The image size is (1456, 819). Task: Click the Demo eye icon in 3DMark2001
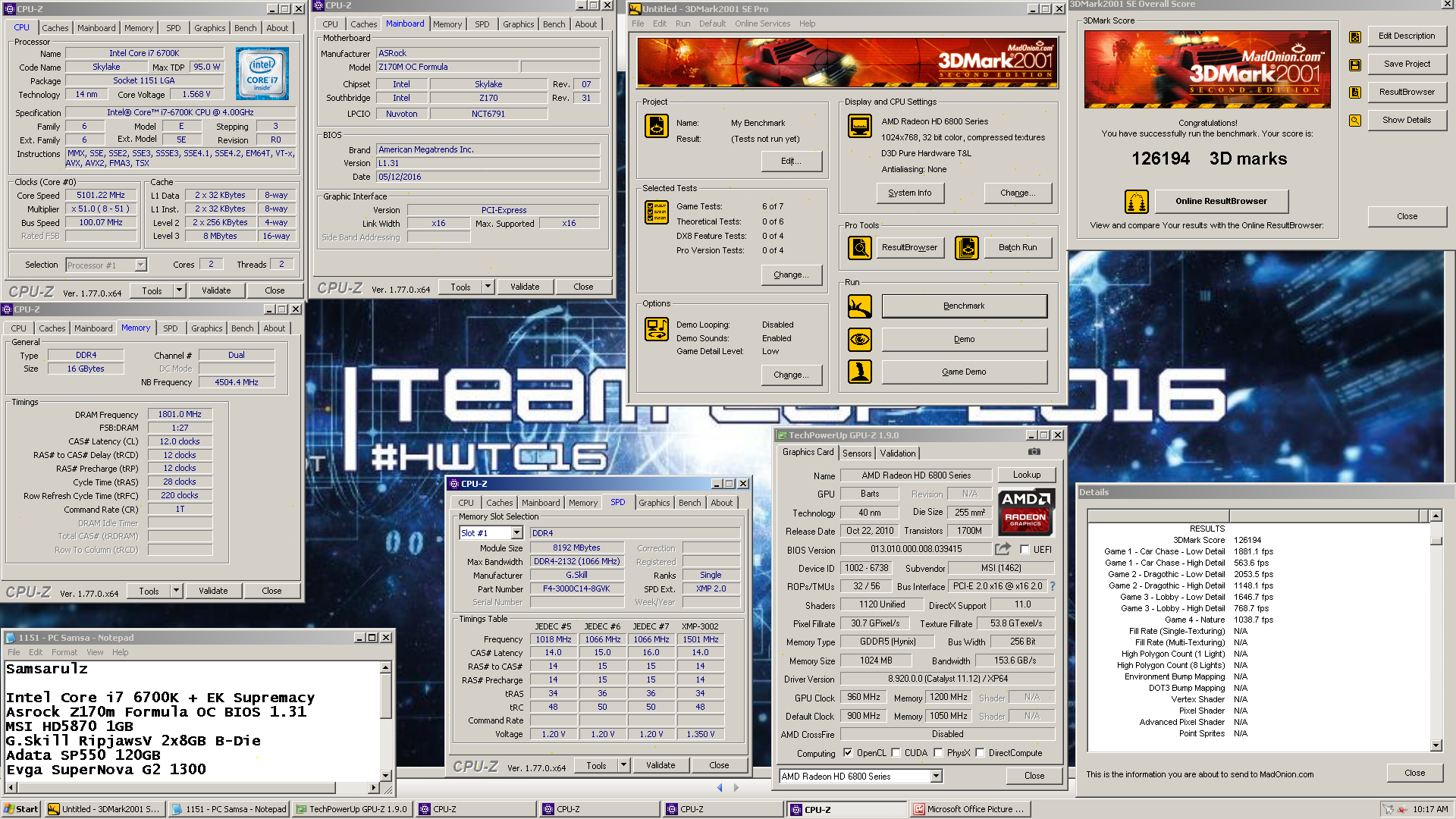[x=859, y=339]
